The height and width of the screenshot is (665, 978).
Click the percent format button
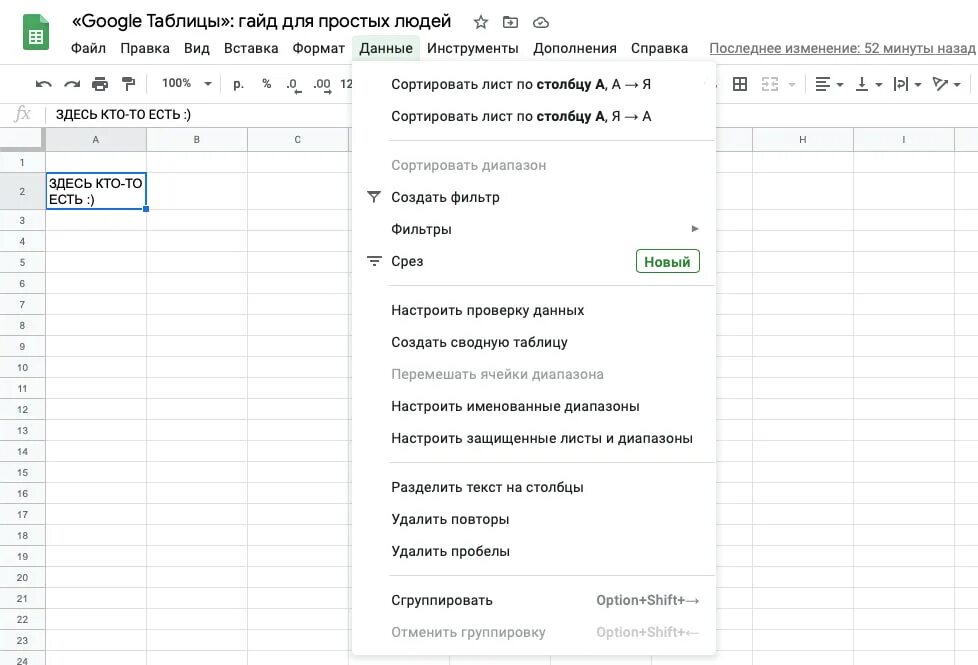pos(266,84)
